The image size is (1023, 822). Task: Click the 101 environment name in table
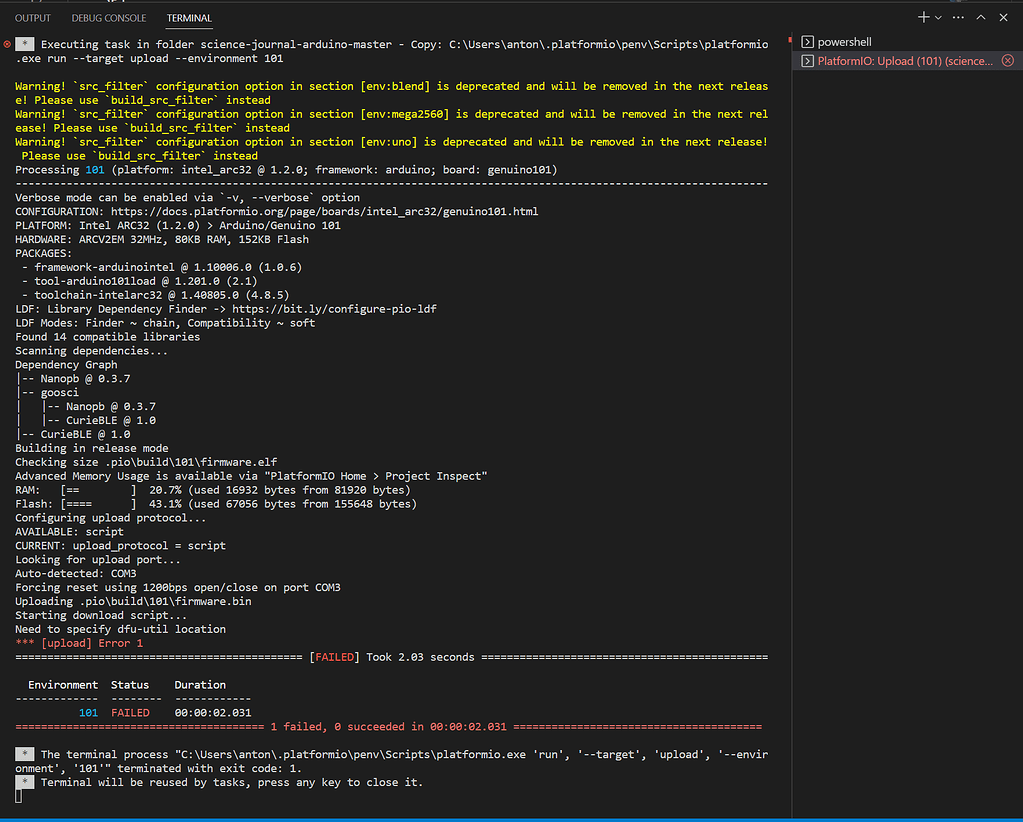click(x=88, y=712)
